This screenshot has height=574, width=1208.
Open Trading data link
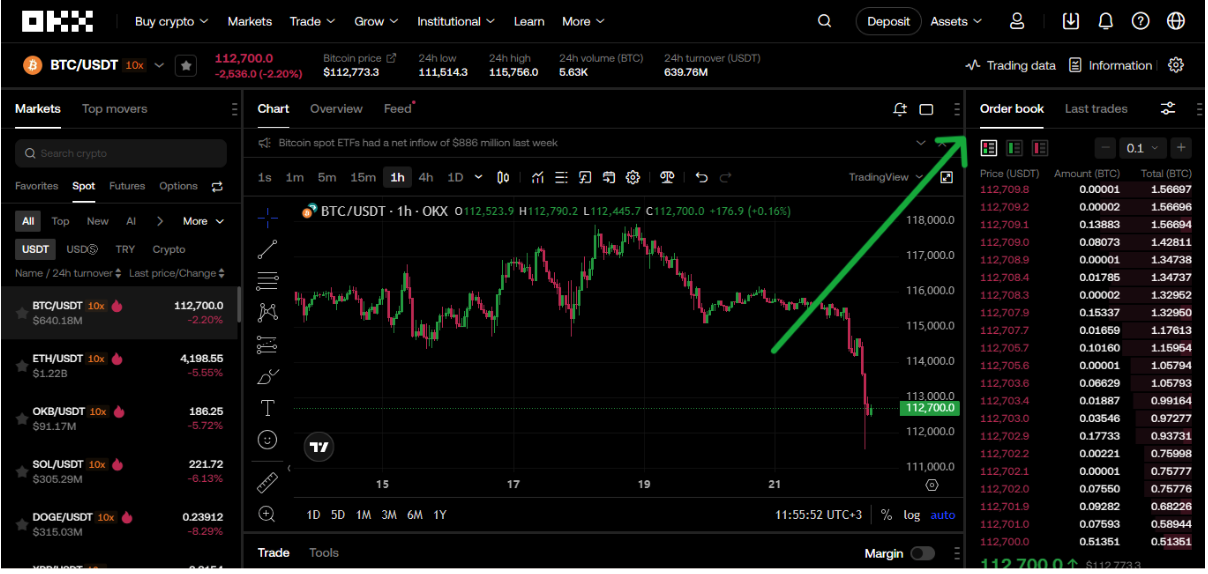1010,65
